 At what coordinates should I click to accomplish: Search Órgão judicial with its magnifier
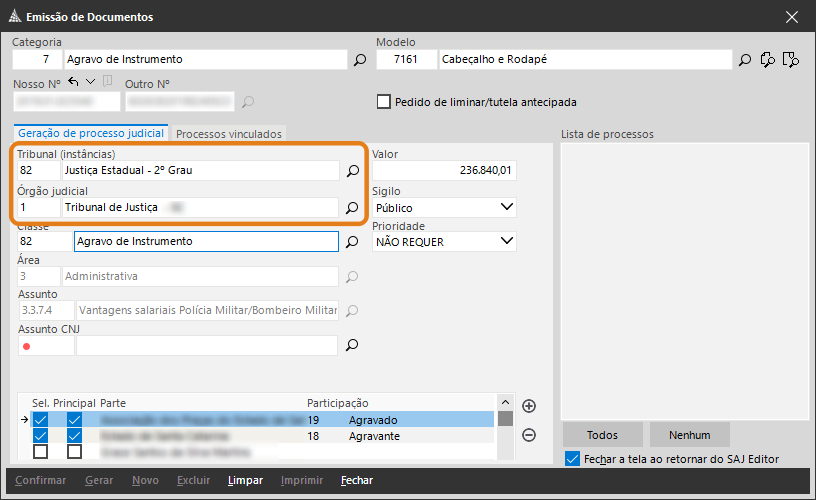tap(352, 208)
